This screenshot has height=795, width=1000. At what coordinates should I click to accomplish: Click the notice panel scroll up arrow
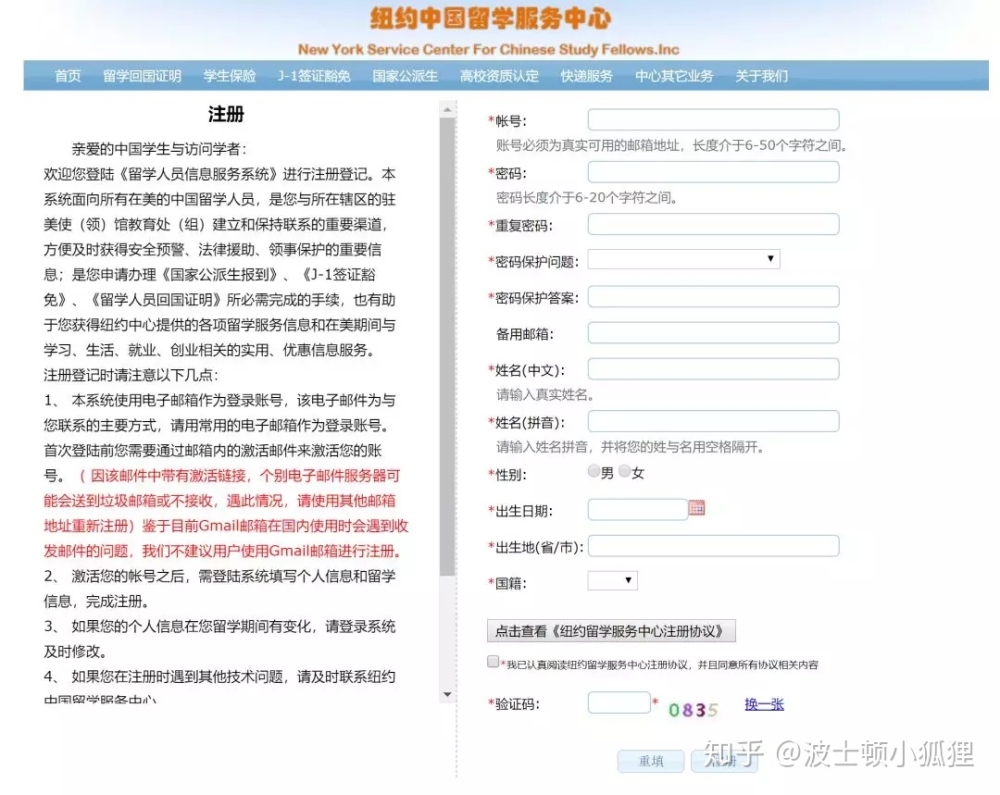point(448,110)
